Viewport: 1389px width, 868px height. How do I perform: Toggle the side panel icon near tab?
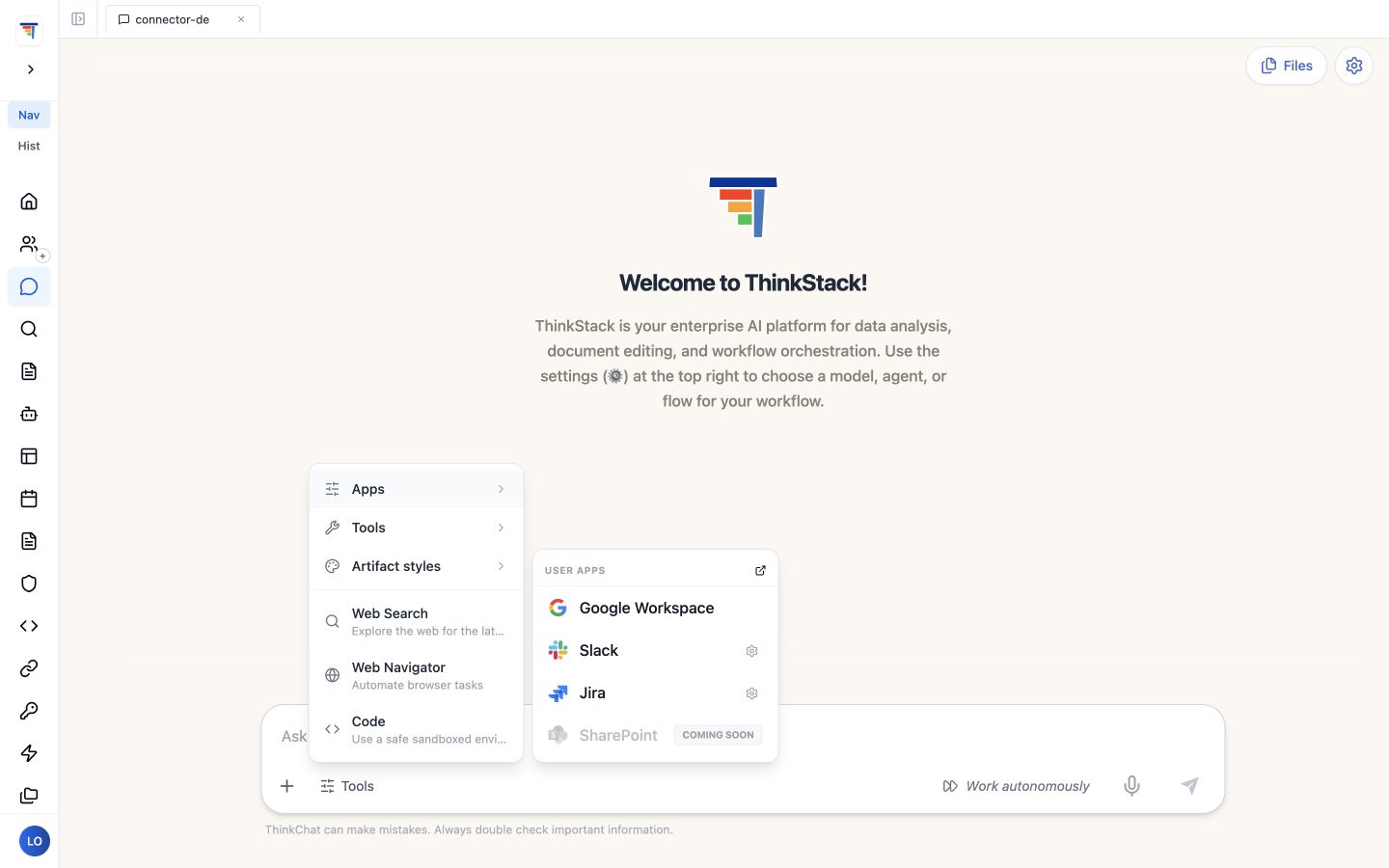[78, 19]
